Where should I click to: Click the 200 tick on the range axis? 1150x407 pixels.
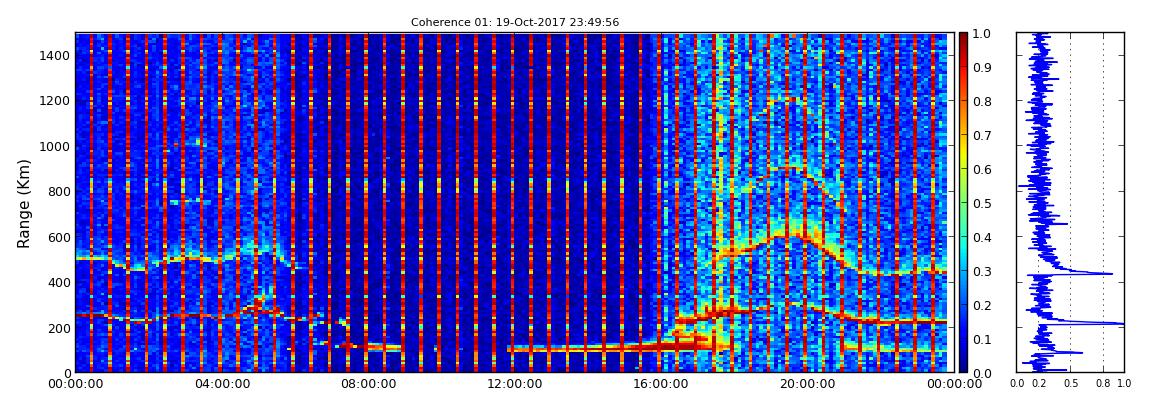pyautogui.click(x=59, y=328)
